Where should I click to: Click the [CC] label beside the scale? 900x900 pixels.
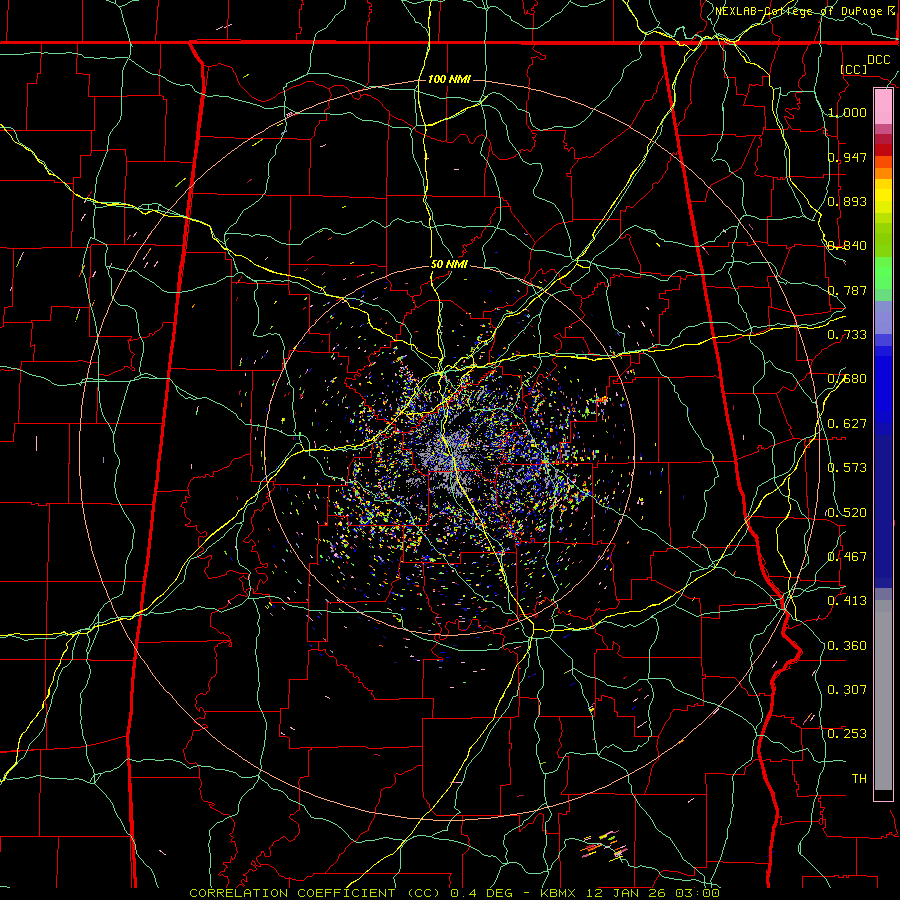853,69
